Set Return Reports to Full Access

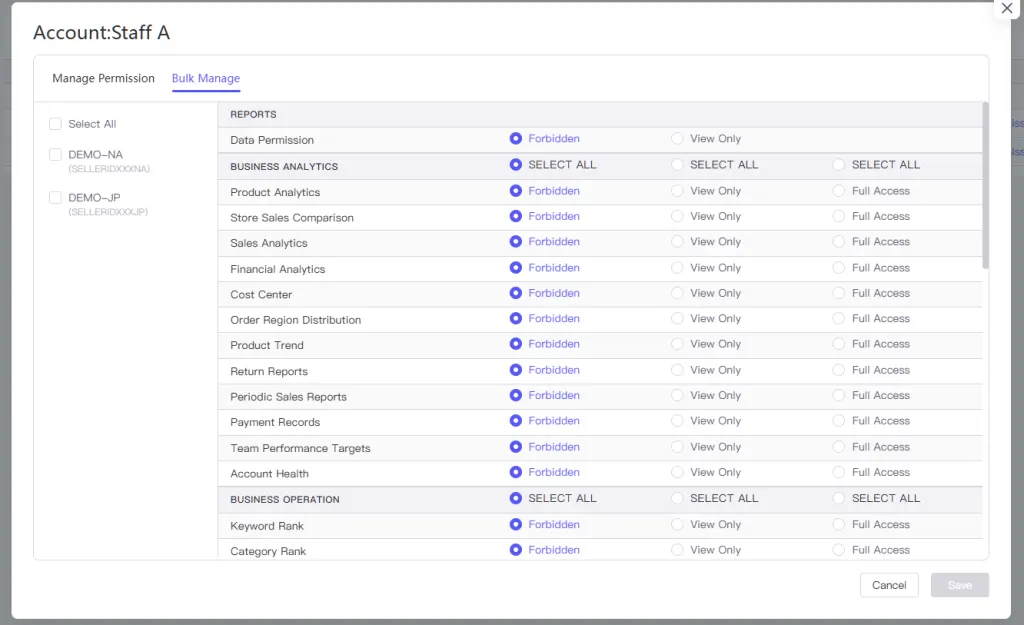[839, 370]
